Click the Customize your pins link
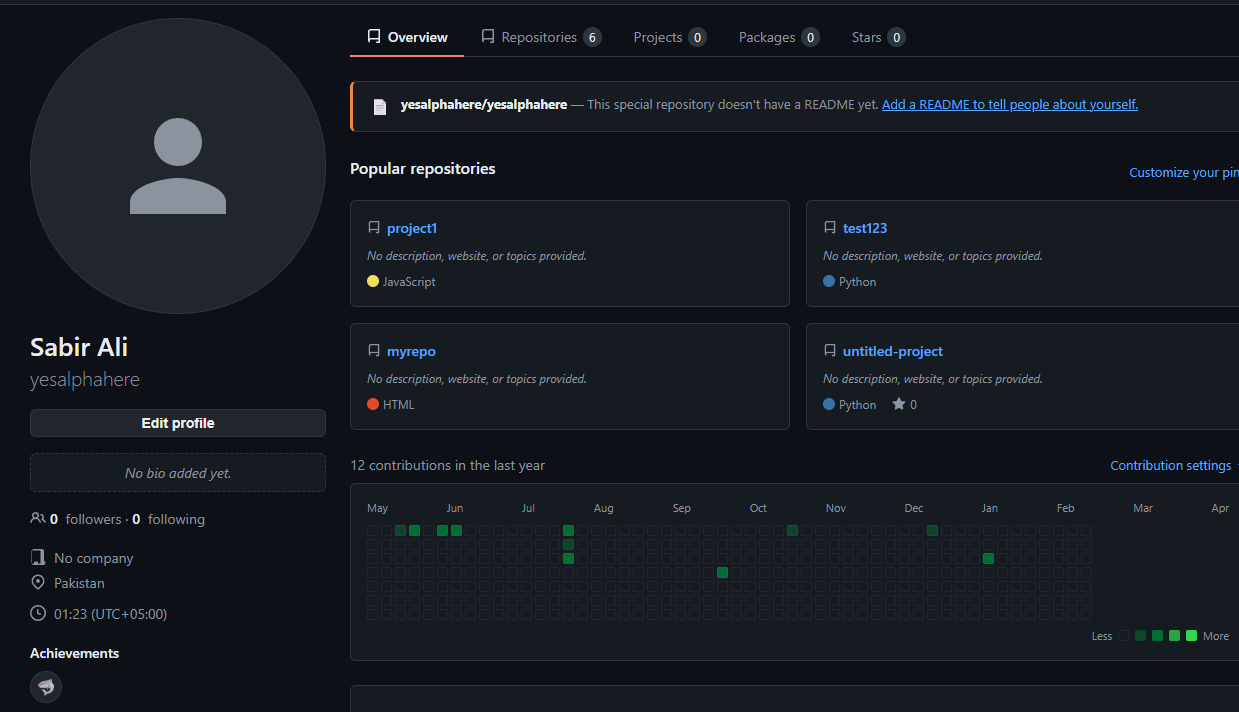This screenshot has height=712, width=1239. (x=1183, y=173)
